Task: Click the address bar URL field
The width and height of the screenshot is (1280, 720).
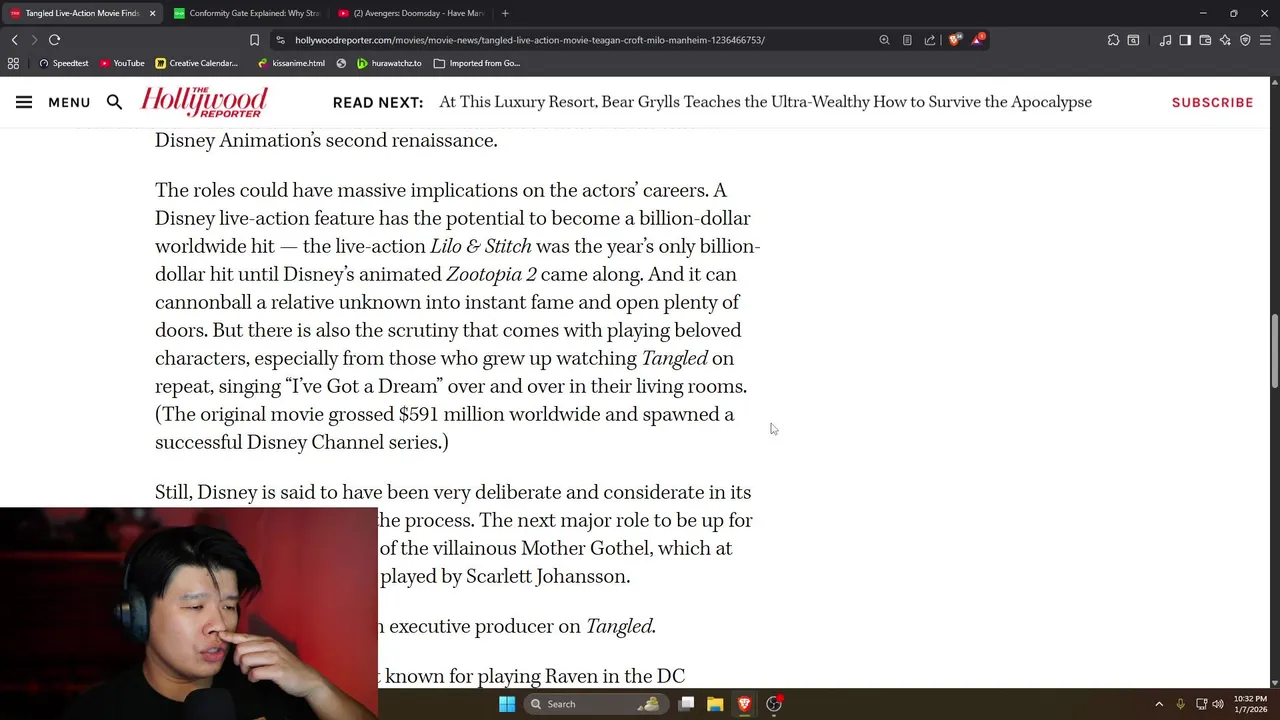Action: [580, 40]
